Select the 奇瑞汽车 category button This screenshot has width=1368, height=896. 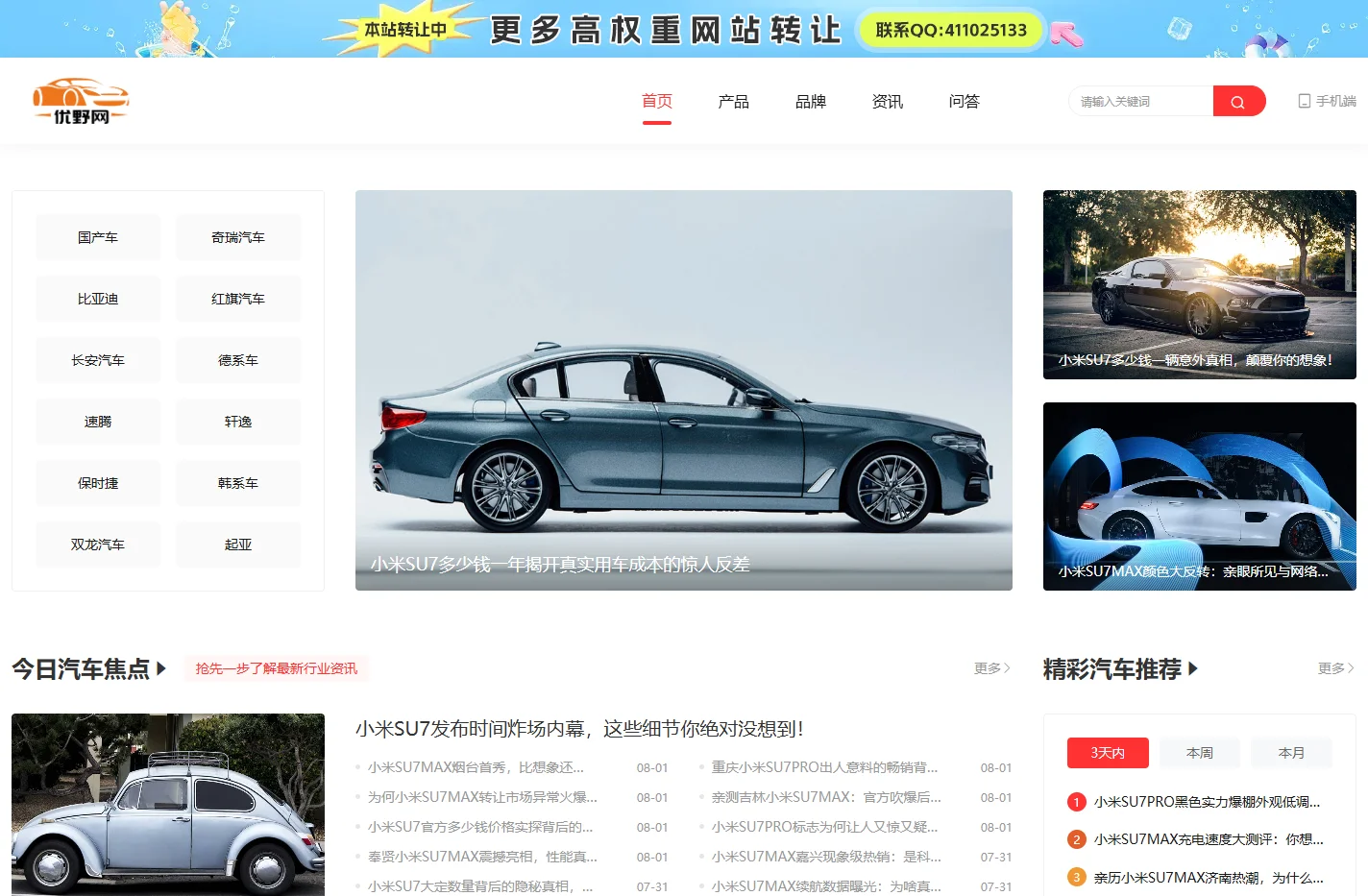pyautogui.click(x=238, y=237)
